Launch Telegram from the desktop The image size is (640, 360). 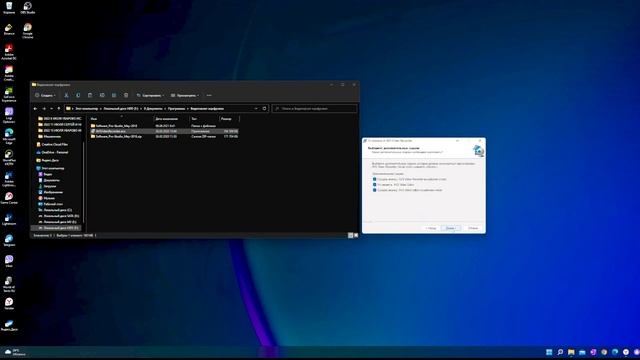[x=9, y=240]
